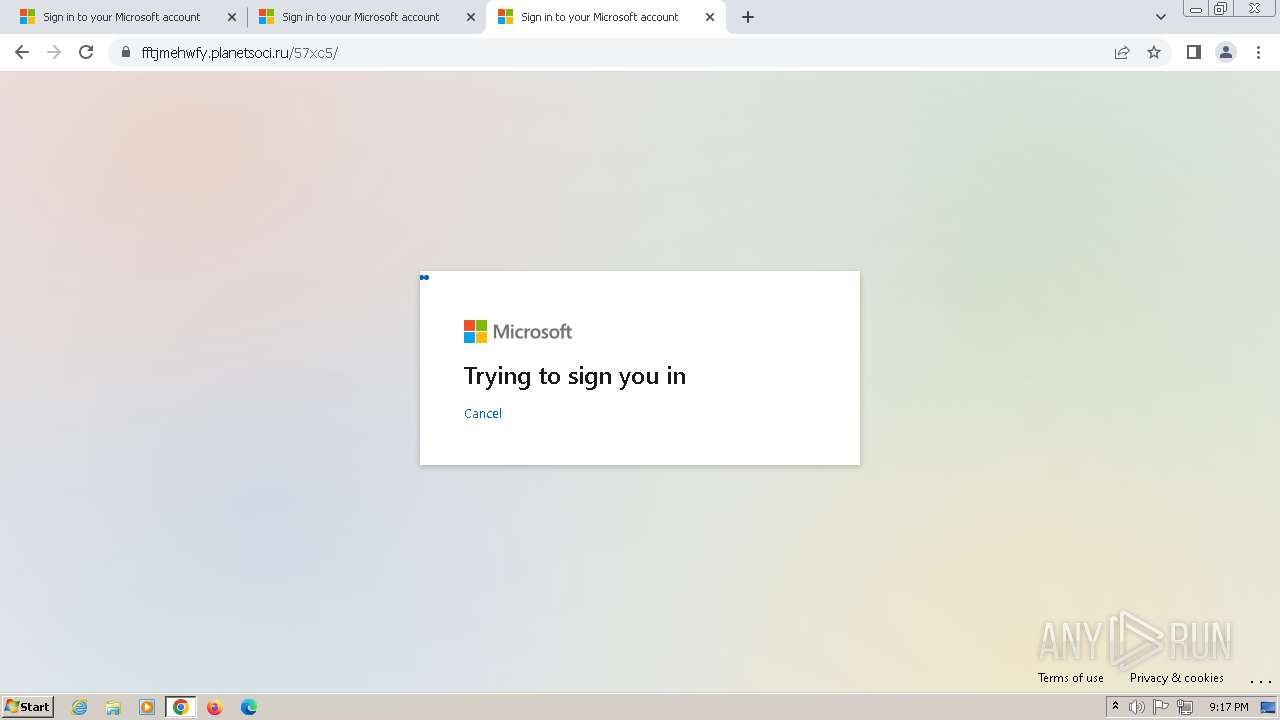The height and width of the screenshot is (720, 1280).
Task: Select Chrome taskbar icon
Action: pos(181,707)
